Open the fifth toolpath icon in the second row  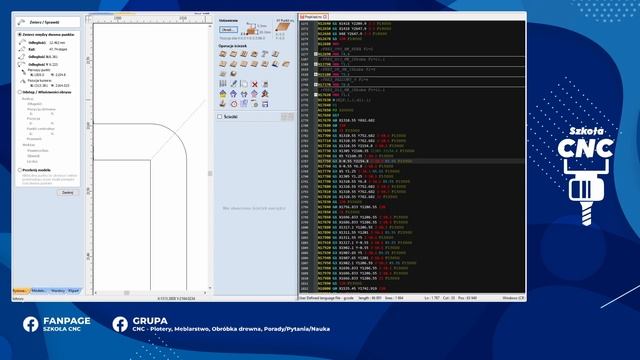point(265,64)
